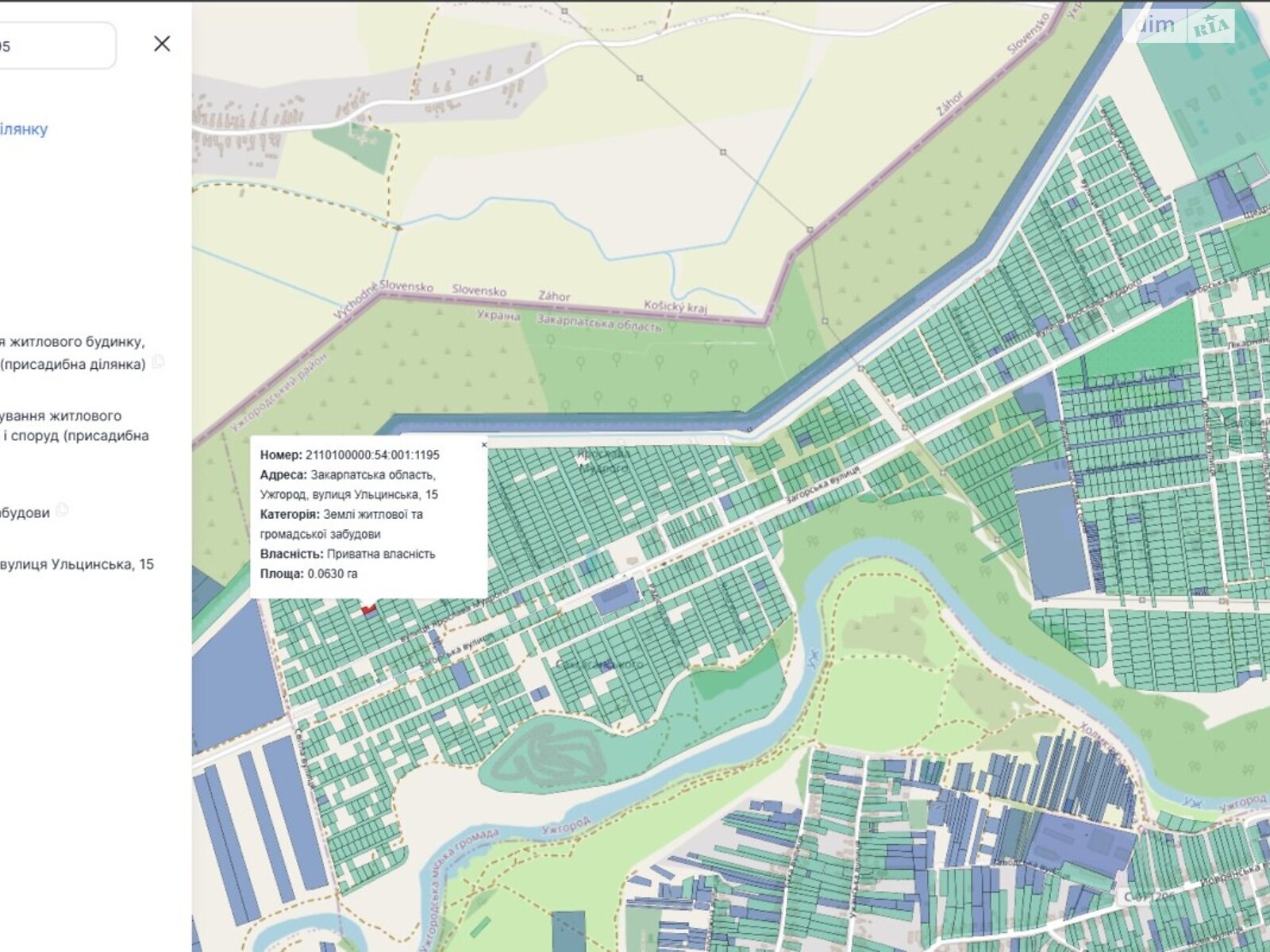Click the Україна label on the border
Screen dimensions: 1270x952
[x=498, y=316]
